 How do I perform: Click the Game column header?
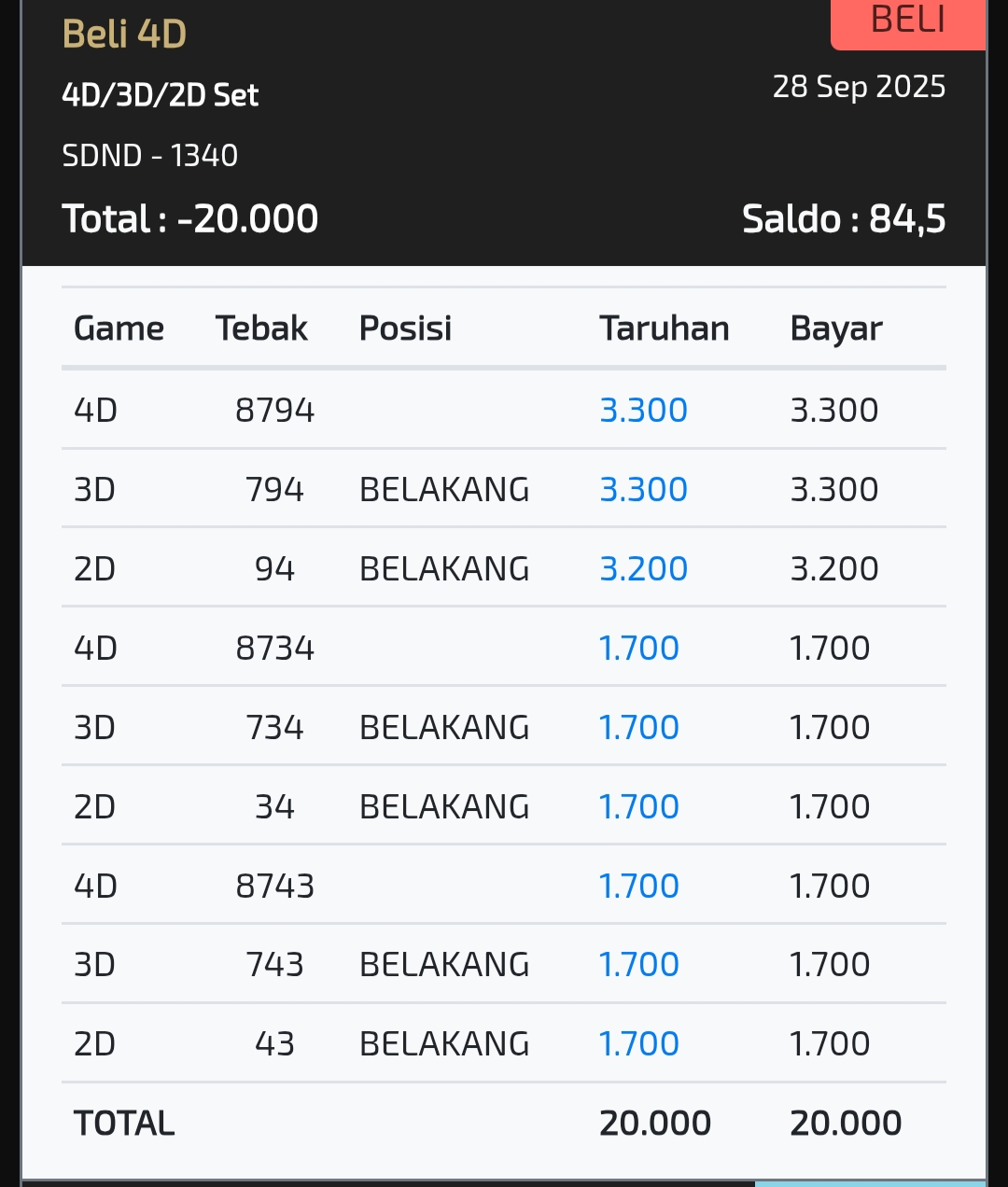coord(119,328)
